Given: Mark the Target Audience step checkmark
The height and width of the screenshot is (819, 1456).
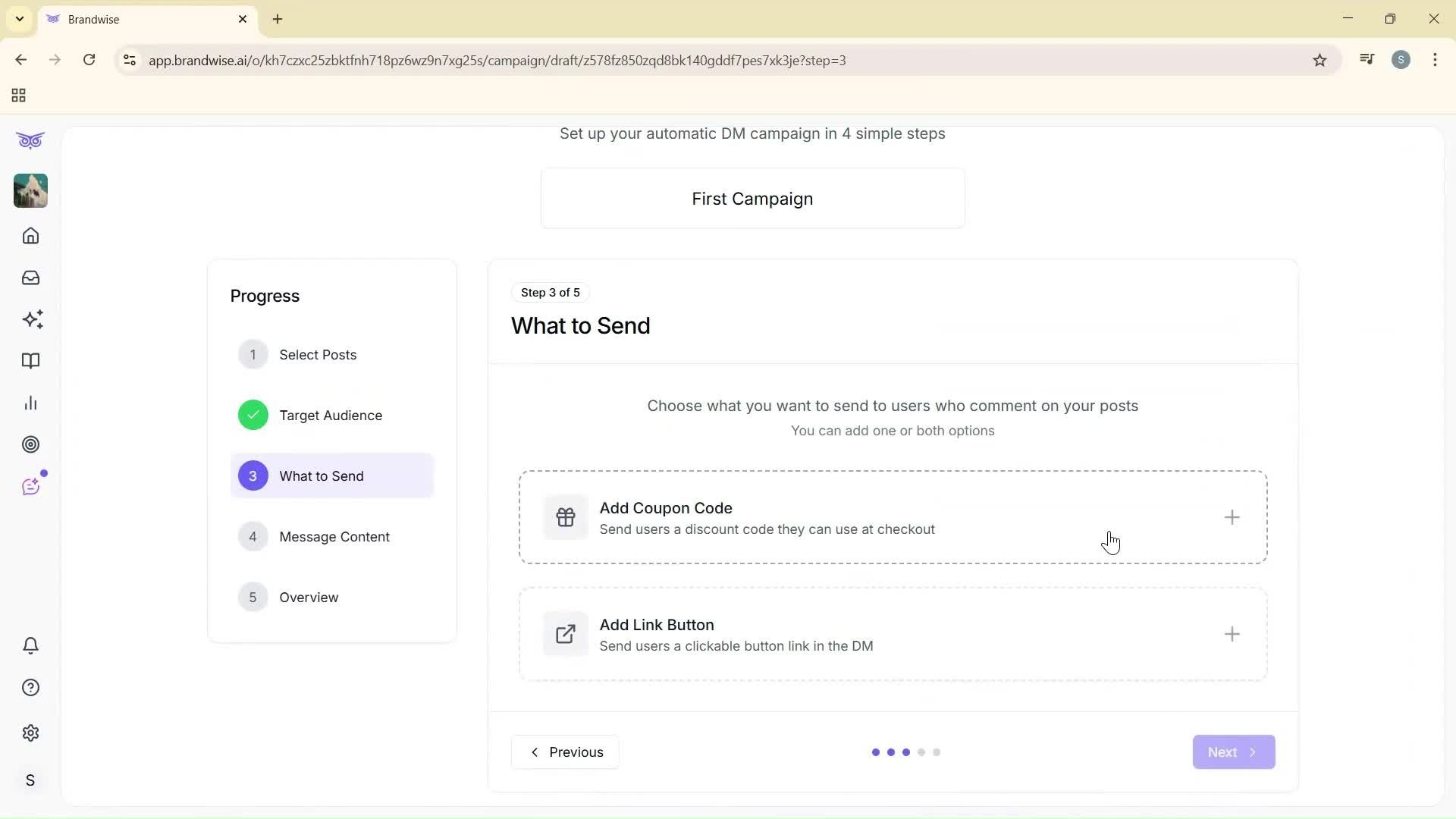Looking at the screenshot, I should [x=253, y=415].
